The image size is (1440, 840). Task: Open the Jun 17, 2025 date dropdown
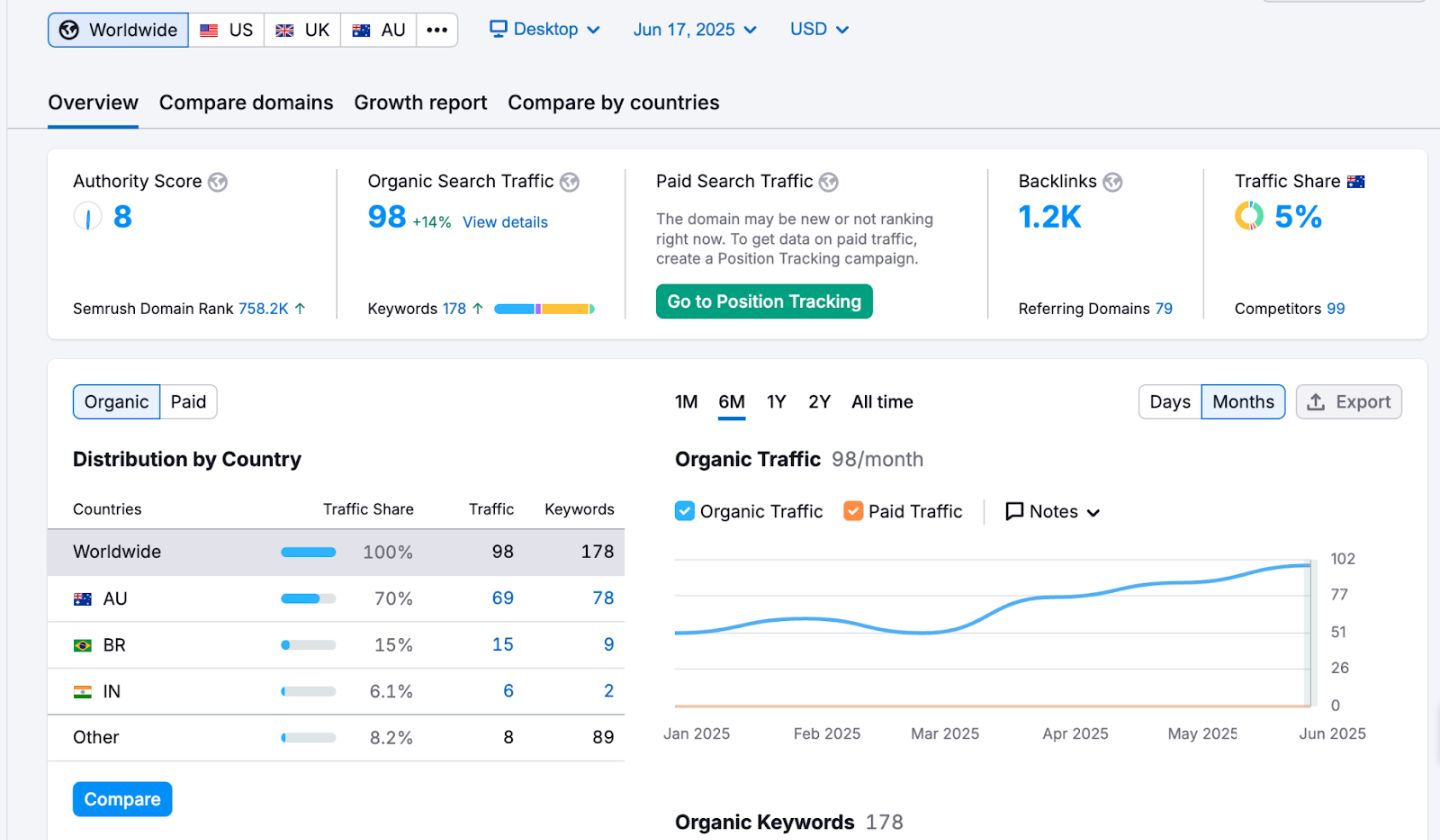pos(695,29)
